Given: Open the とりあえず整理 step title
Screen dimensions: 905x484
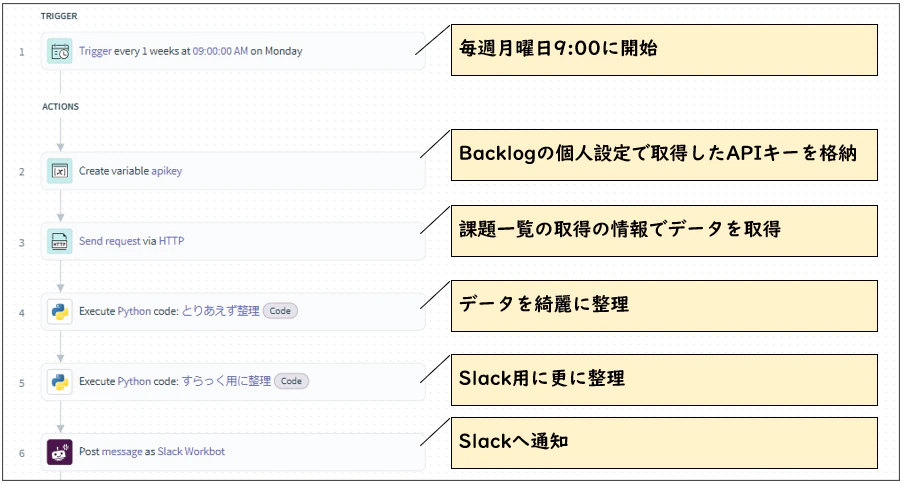Looking at the screenshot, I should click(220, 311).
